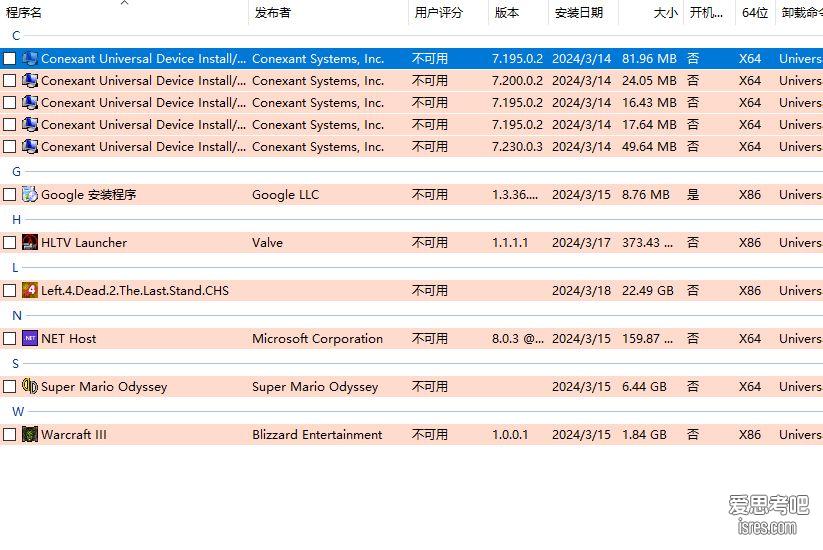Click the S group header letter
The width and height of the screenshot is (823, 550).
16,364
